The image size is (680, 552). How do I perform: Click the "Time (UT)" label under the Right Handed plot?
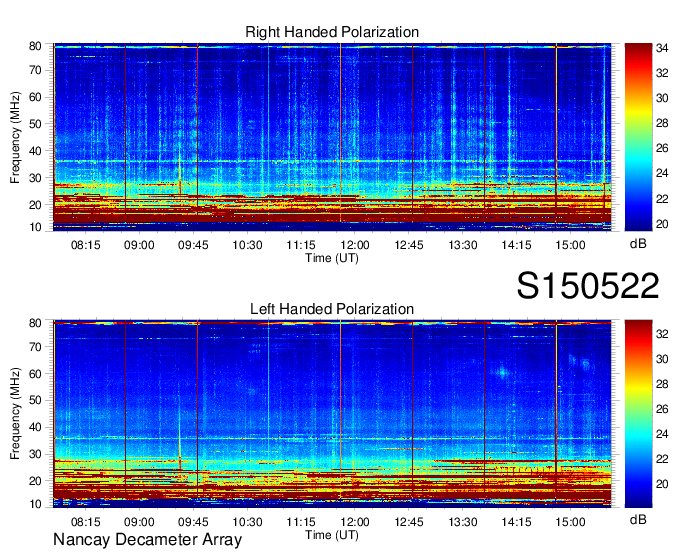332,258
